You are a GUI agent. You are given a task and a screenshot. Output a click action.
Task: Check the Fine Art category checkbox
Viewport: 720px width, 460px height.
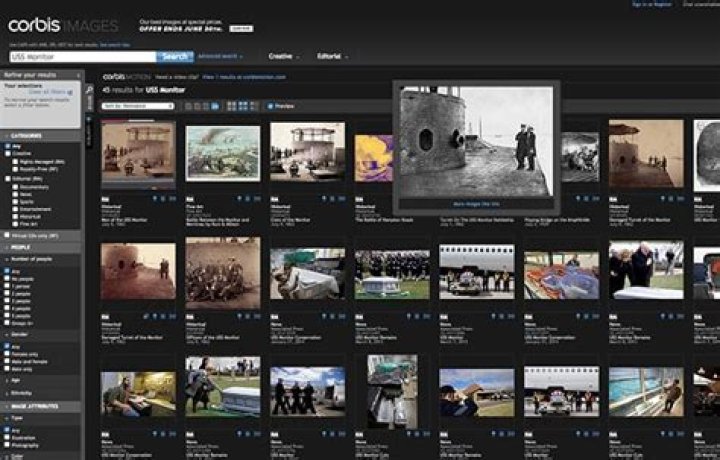coord(15,224)
